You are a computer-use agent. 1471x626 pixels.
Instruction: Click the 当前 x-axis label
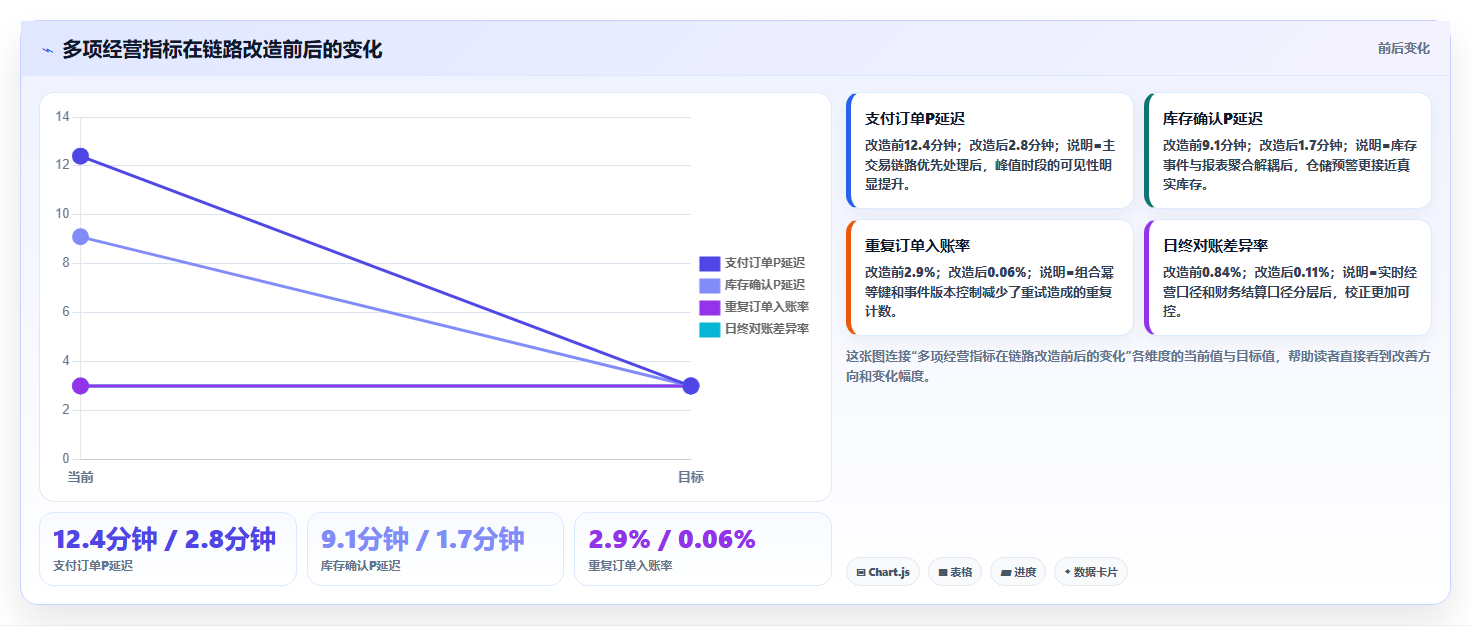pyautogui.click(x=80, y=477)
